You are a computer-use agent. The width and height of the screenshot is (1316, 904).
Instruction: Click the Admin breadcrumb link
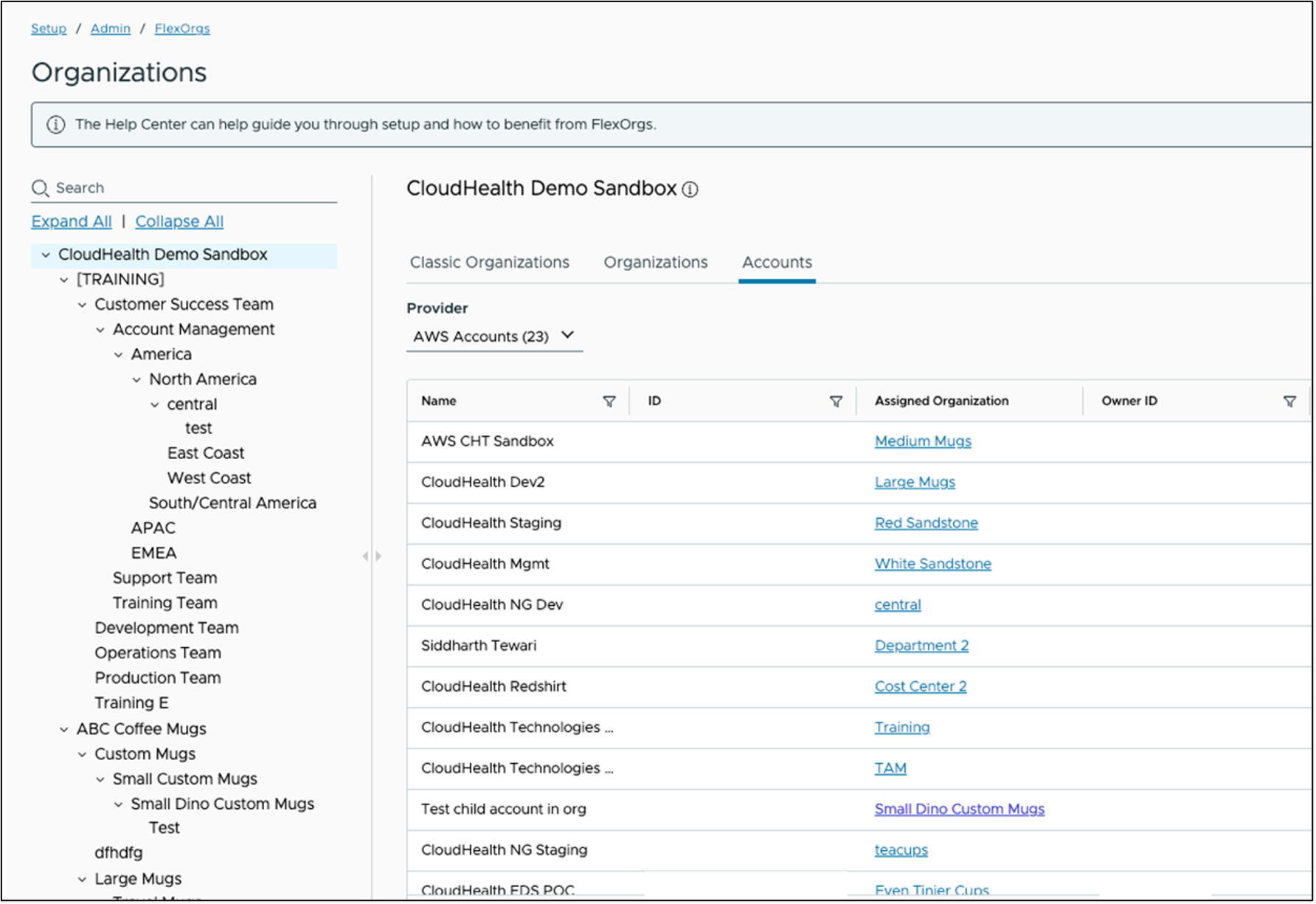(x=111, y=29)
